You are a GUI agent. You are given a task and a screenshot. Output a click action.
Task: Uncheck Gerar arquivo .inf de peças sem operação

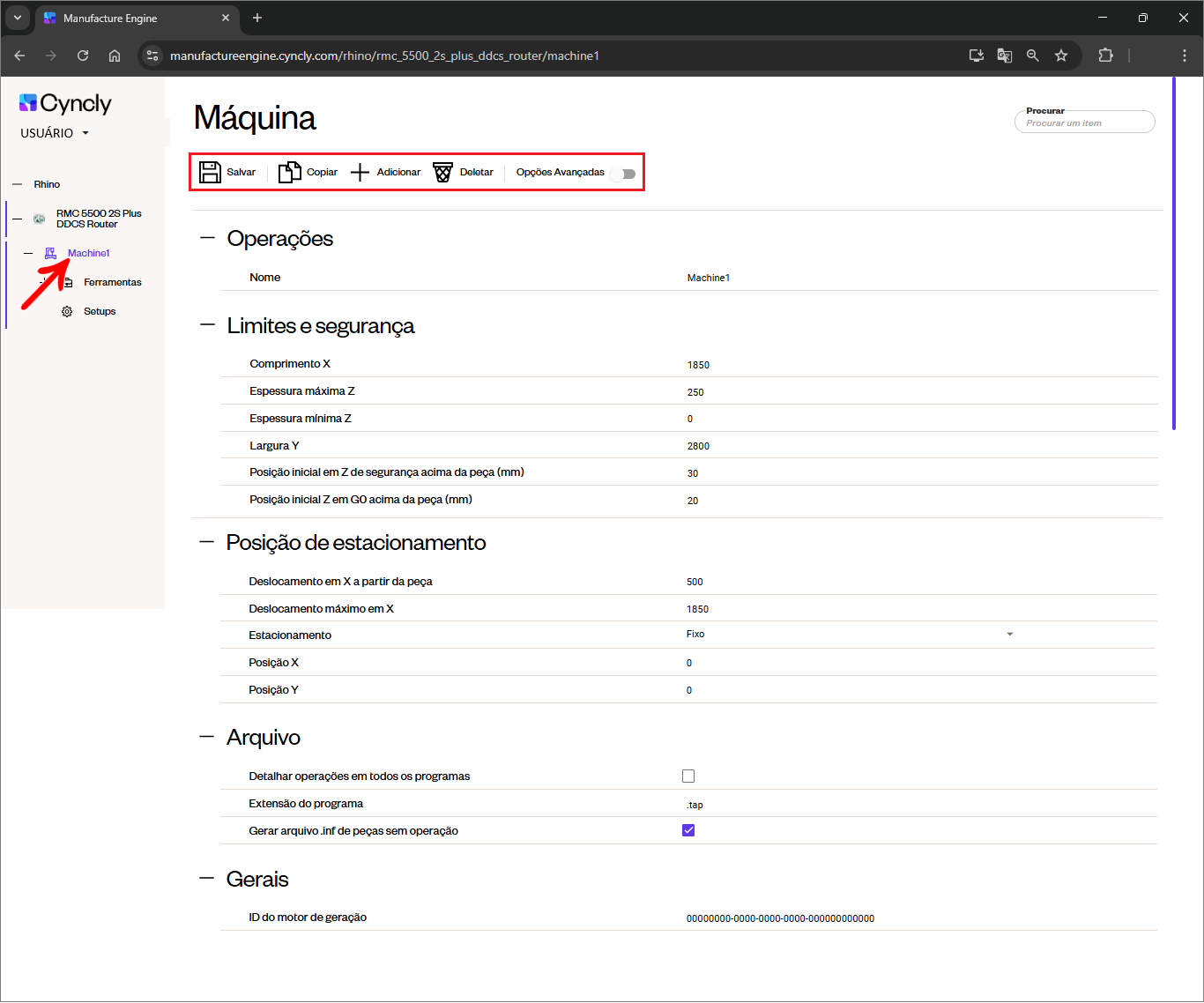(688, 830)
